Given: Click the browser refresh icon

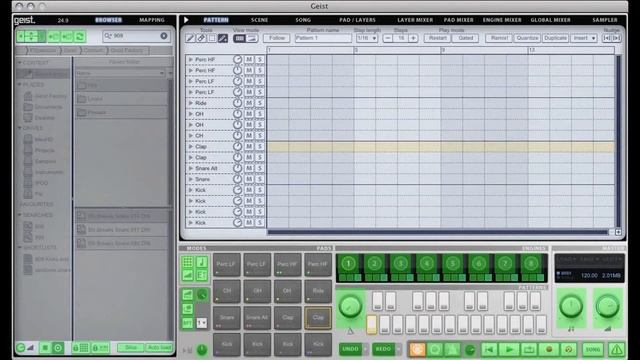Looking at the screenshot, I should pyautogui.click(x=80, y=37).
